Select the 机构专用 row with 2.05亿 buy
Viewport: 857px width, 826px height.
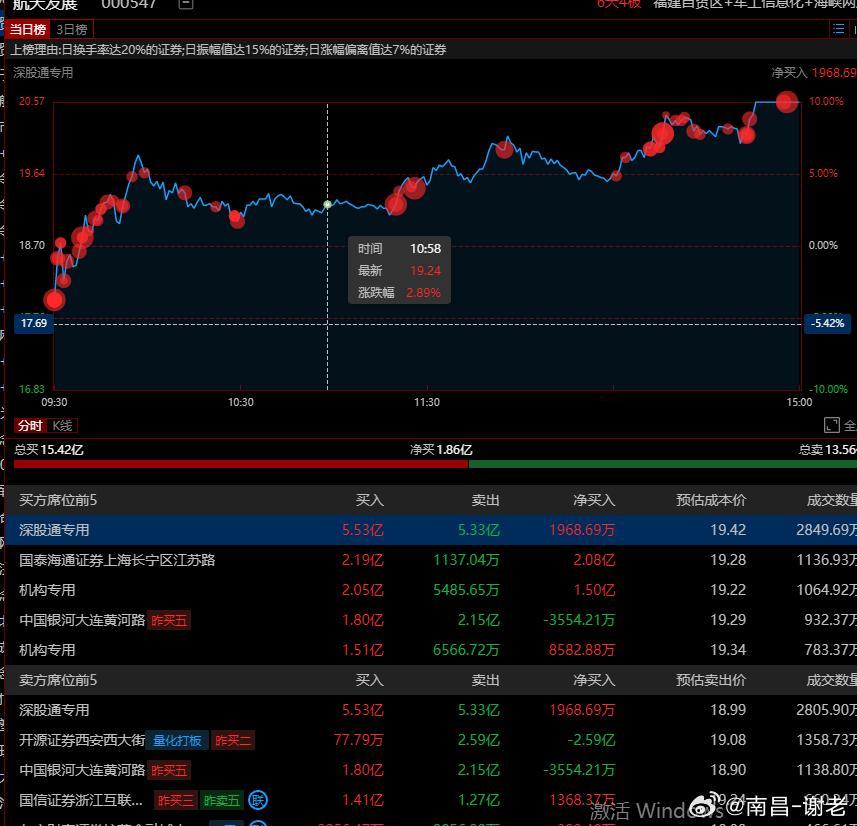431,590
